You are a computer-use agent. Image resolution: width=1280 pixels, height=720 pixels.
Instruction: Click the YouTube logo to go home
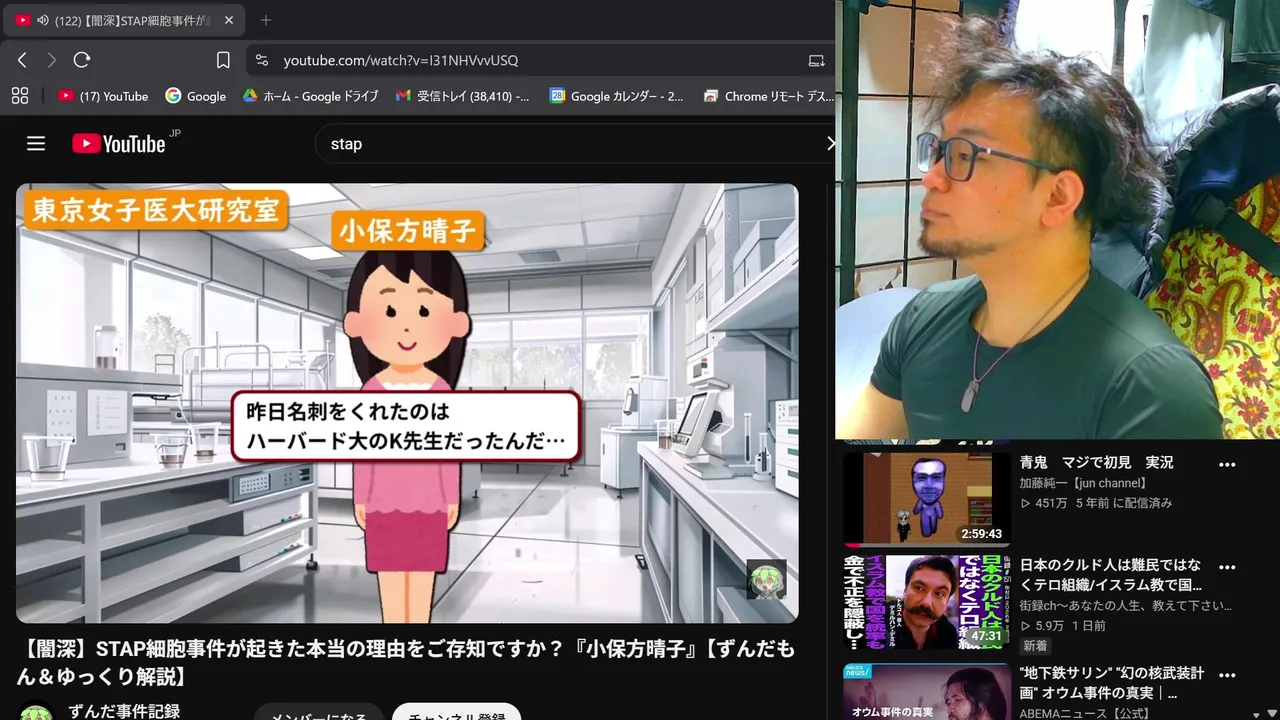click(119, 144)
